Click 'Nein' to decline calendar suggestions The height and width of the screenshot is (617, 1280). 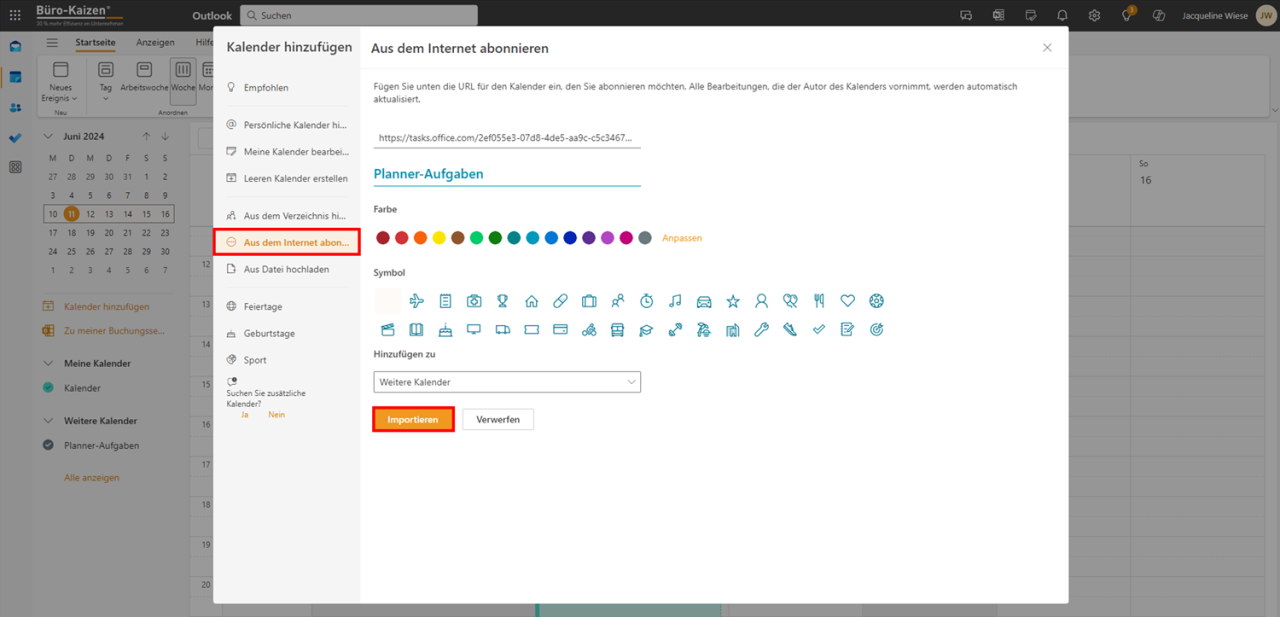pyautogui.click(x=276, y=414)
